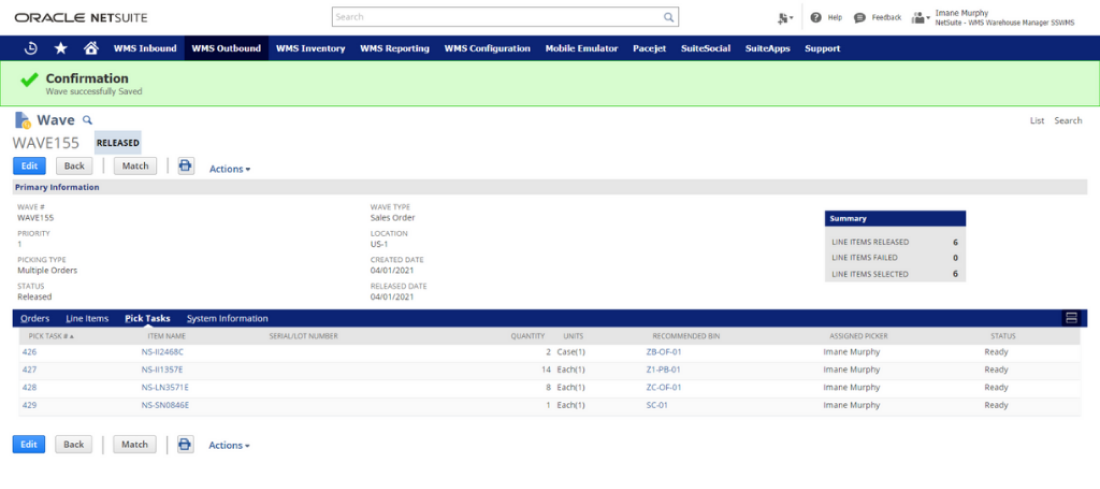Click the Wave record document icon
Screen dimensions: 1100x489
coord(22,120)
